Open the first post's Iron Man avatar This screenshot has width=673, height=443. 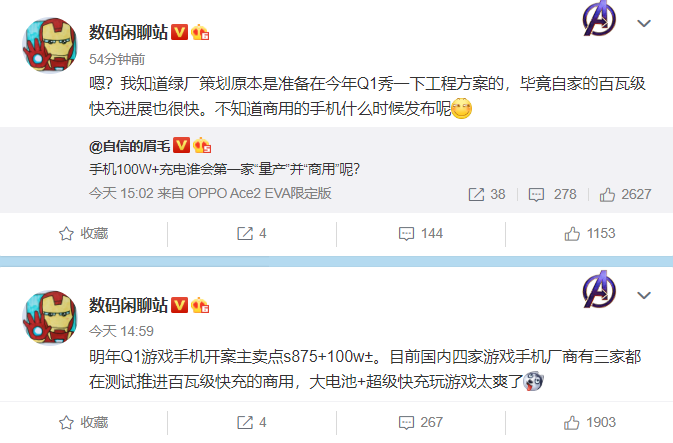(x=50, y=45)
